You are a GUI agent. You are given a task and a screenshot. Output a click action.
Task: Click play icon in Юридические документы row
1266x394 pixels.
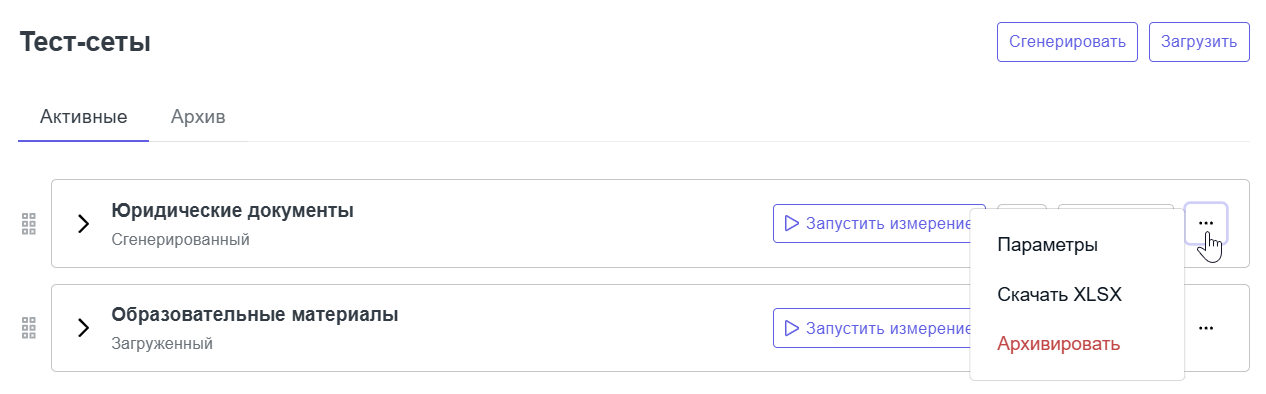792,223
